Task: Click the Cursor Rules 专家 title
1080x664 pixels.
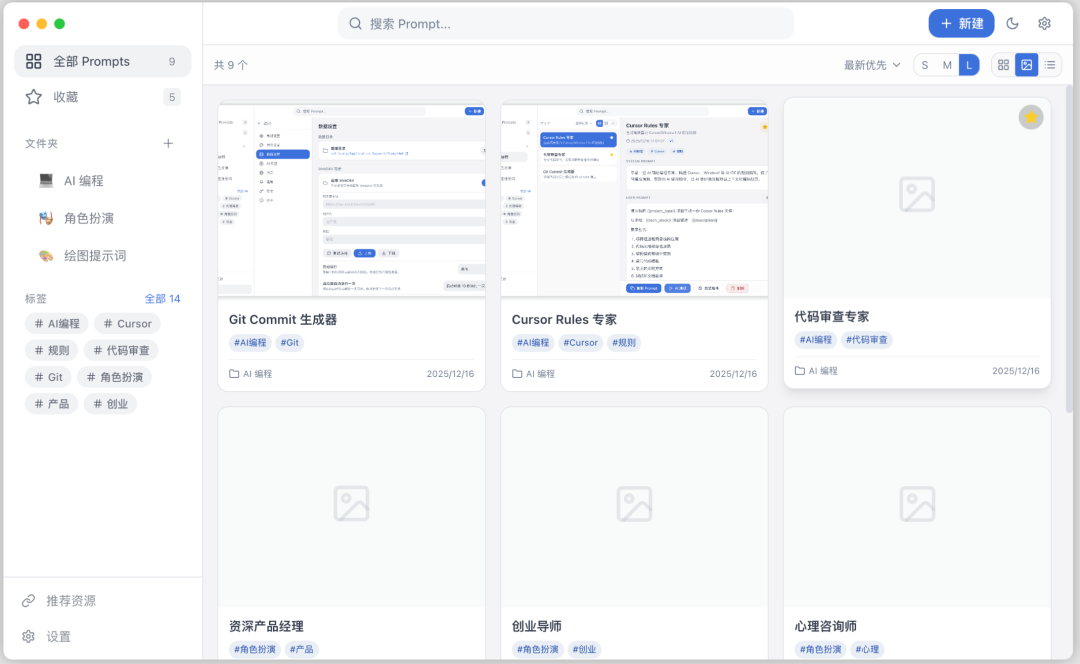Action: click(x=564, y=320)
